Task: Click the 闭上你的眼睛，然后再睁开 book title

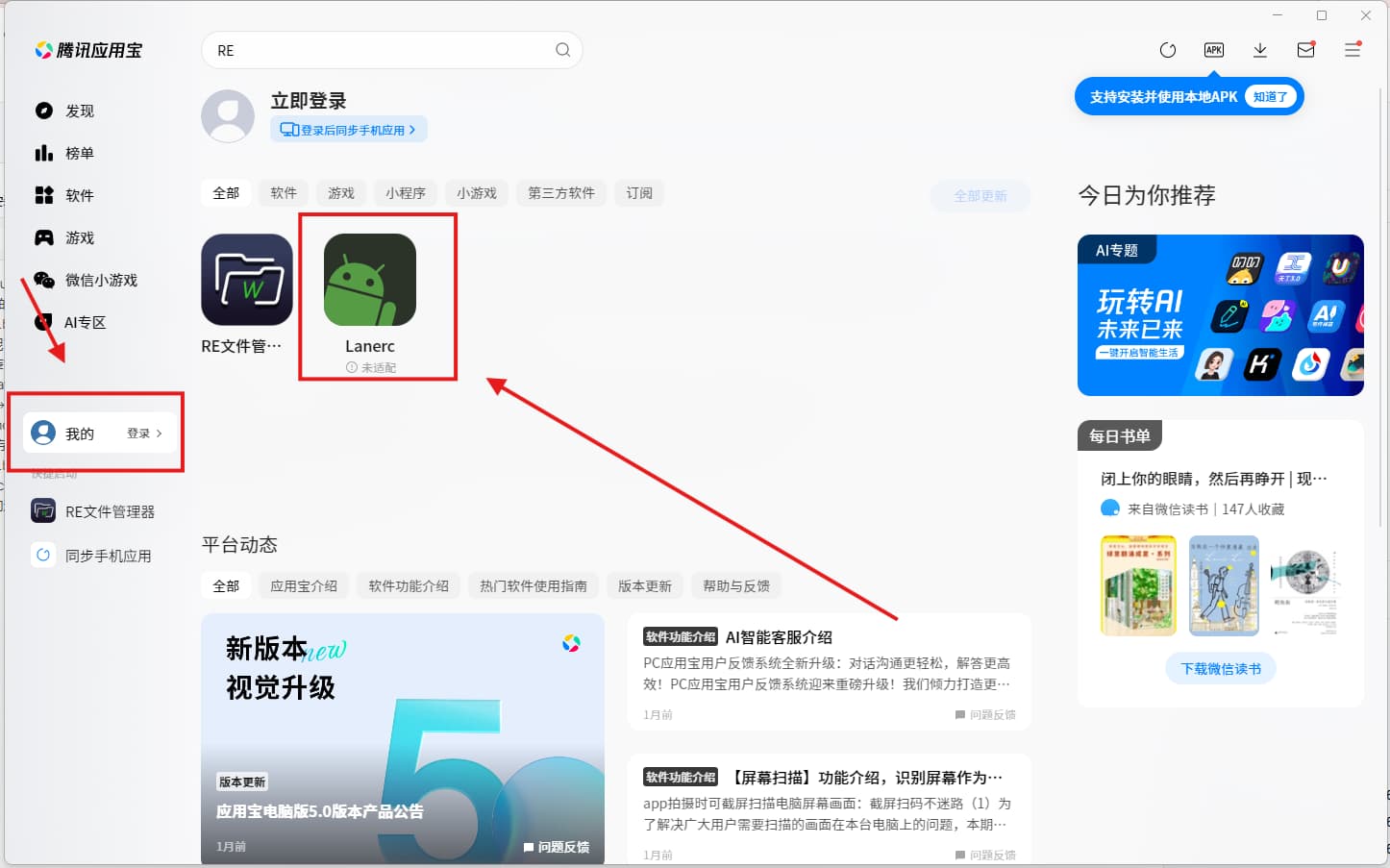Action: 1213,479
